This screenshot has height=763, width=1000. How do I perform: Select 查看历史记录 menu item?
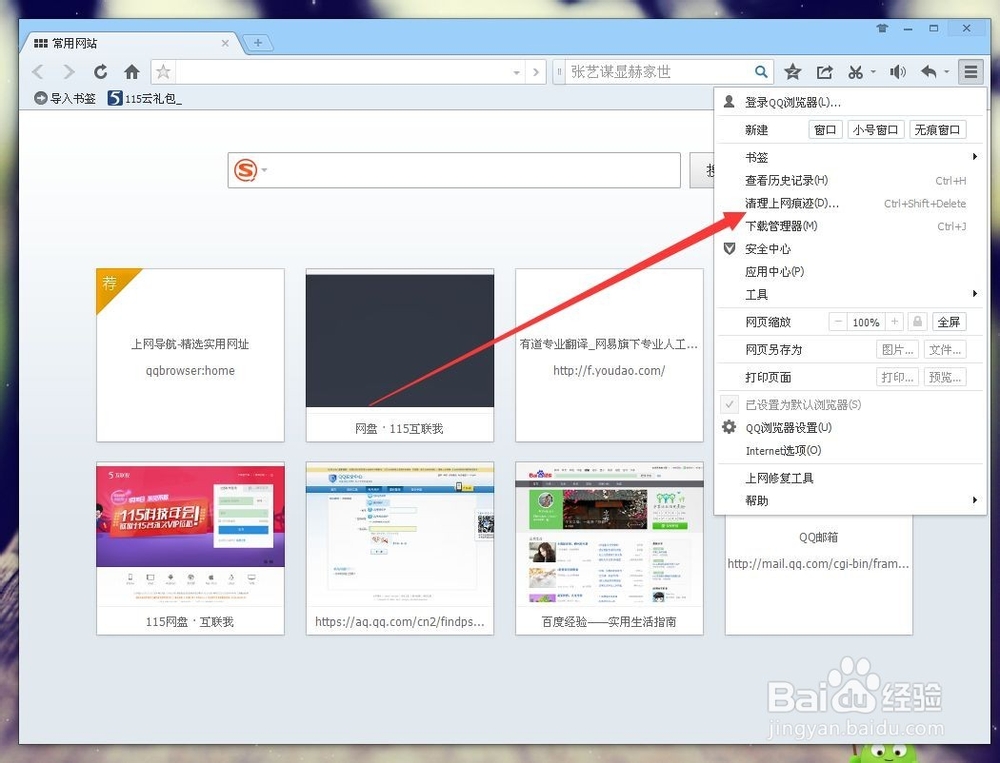tap(851, 181)
